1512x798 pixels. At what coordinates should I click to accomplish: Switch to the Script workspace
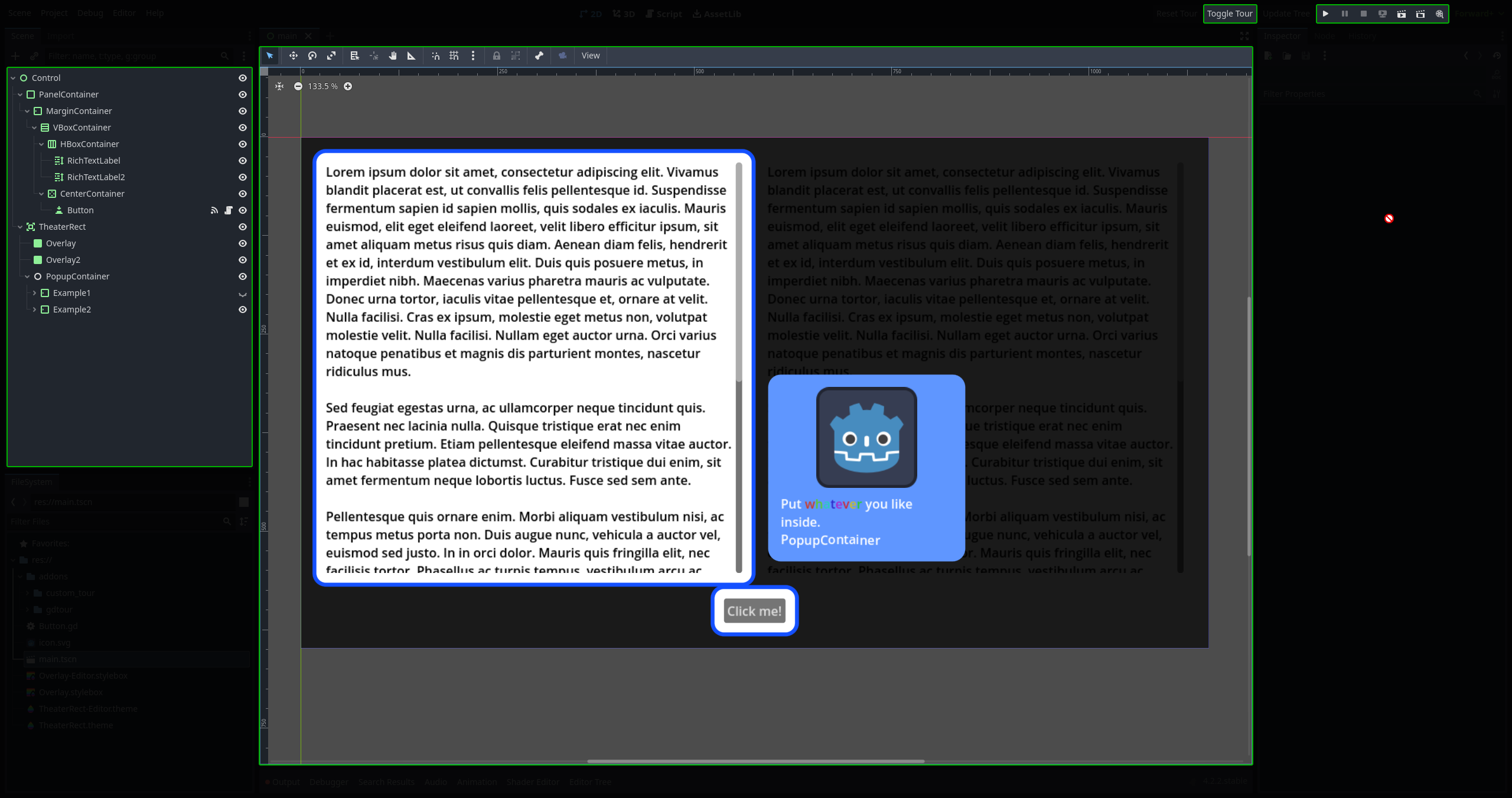(664, 14)
